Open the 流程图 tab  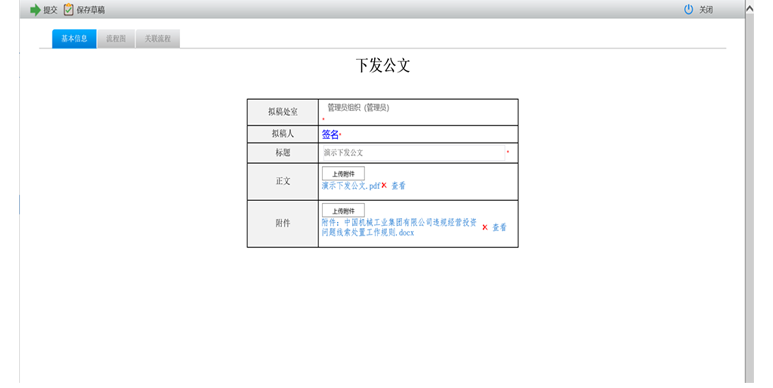[x=116, y=38]
